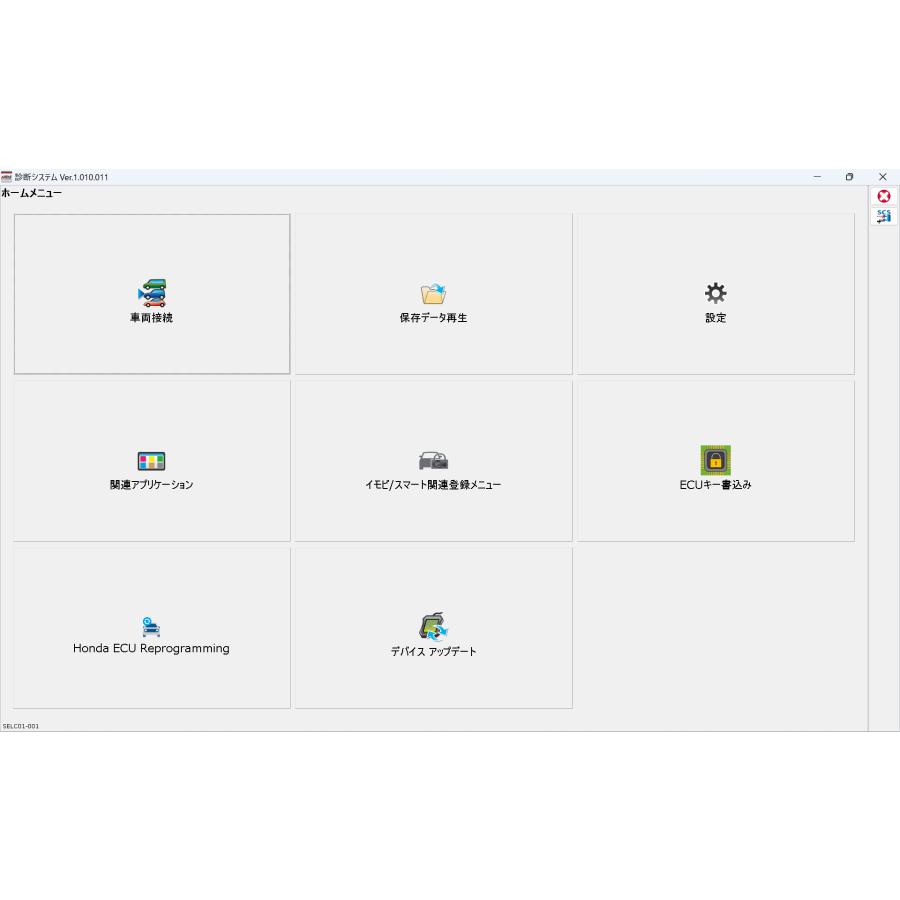Start Honda ECU Reprogramming
This screenshot has width=900, height=900.
pyautogui.click(x=152, y=628)
